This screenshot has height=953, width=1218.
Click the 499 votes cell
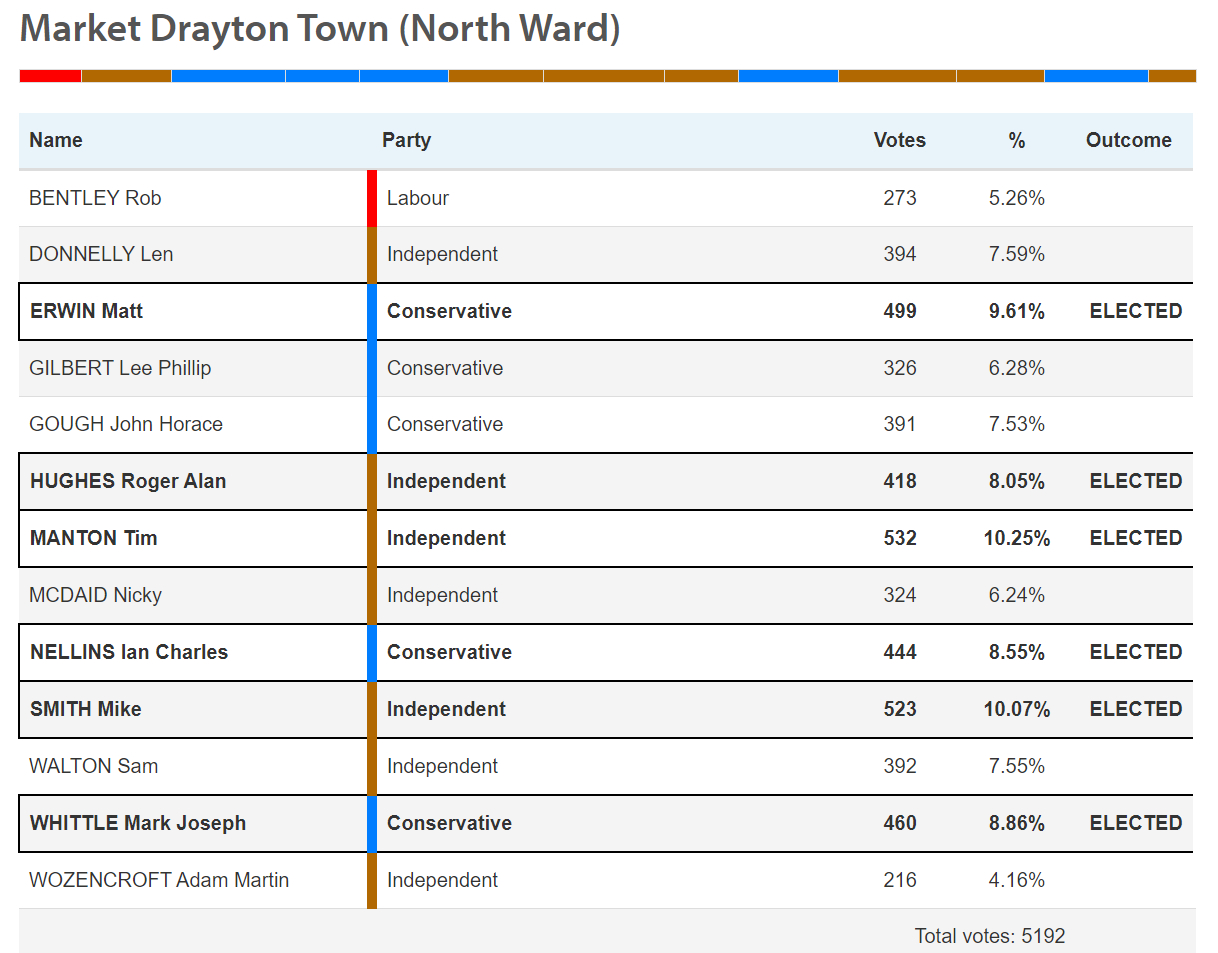pos(900,311)
